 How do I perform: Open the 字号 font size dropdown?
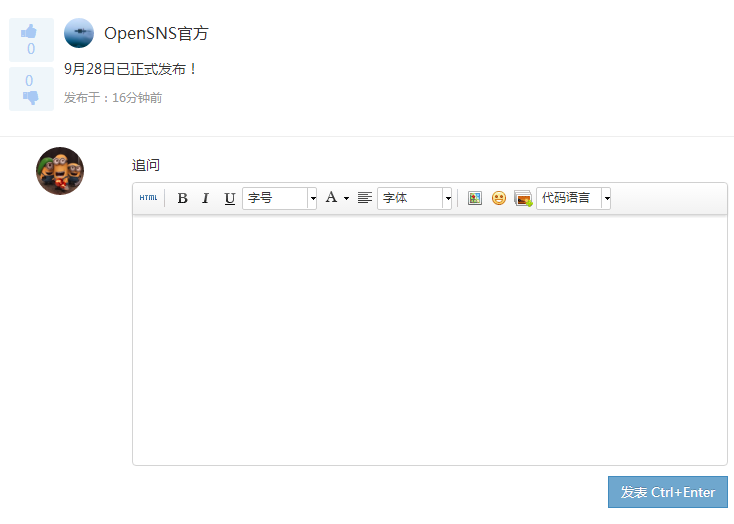(x=279, y=198)
